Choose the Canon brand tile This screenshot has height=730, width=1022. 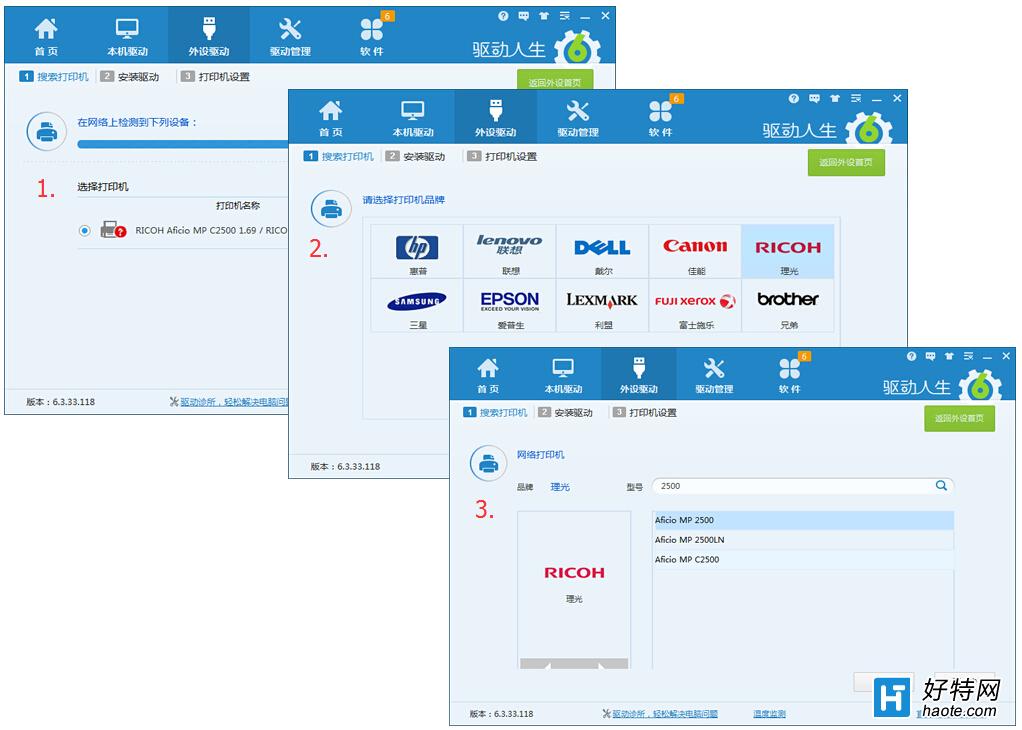pyautogui.click(x=695, y=252)
